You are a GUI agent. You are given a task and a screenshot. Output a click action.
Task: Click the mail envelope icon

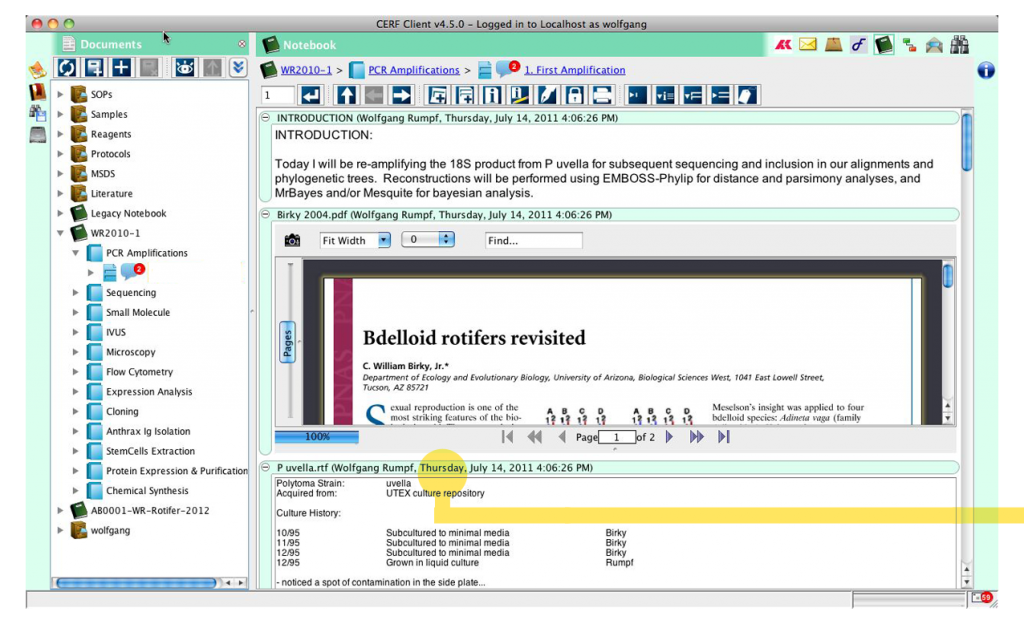tap(806, 44)
